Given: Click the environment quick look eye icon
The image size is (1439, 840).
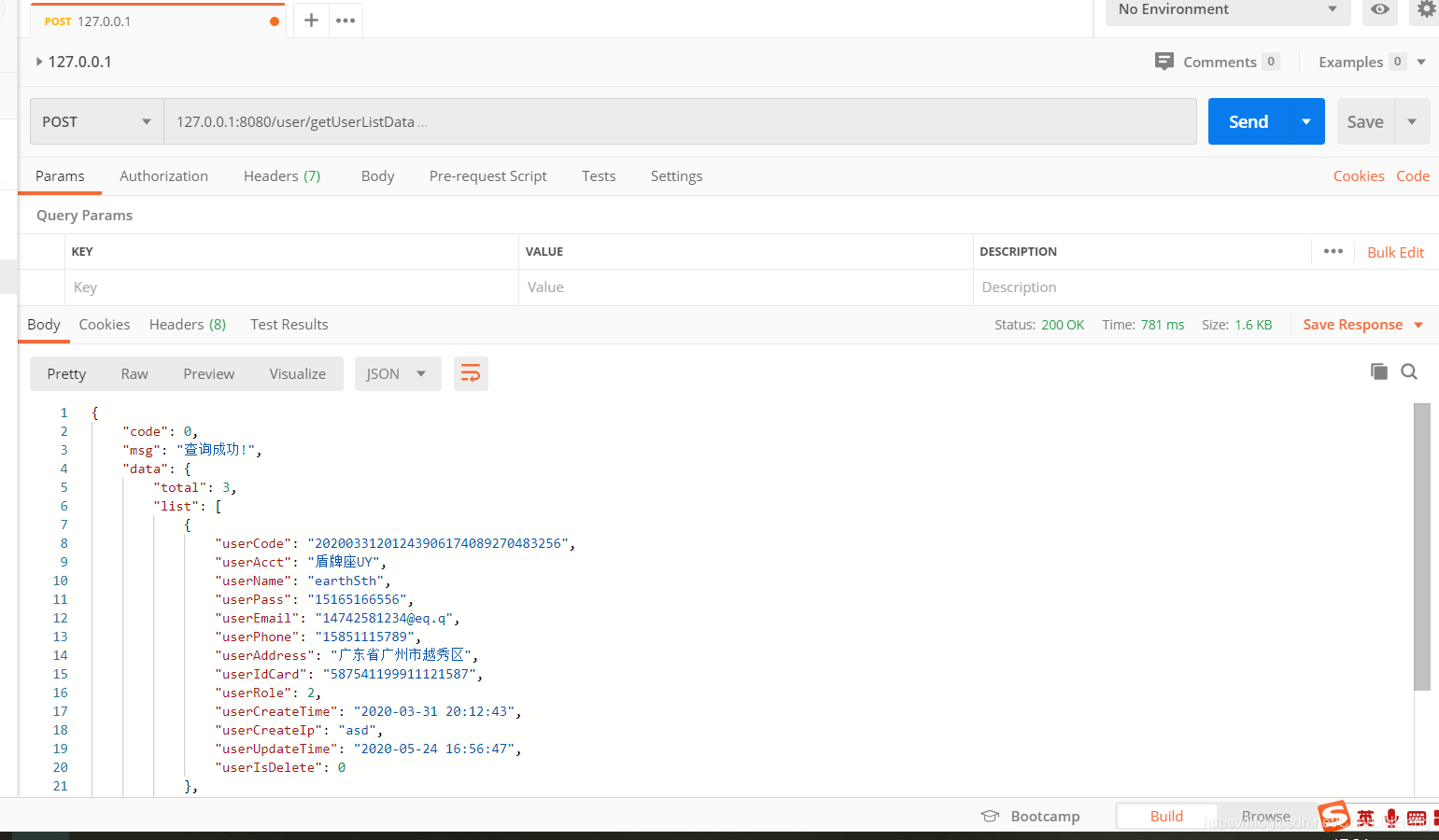Looking at the screenshot, I should 1380,9.
